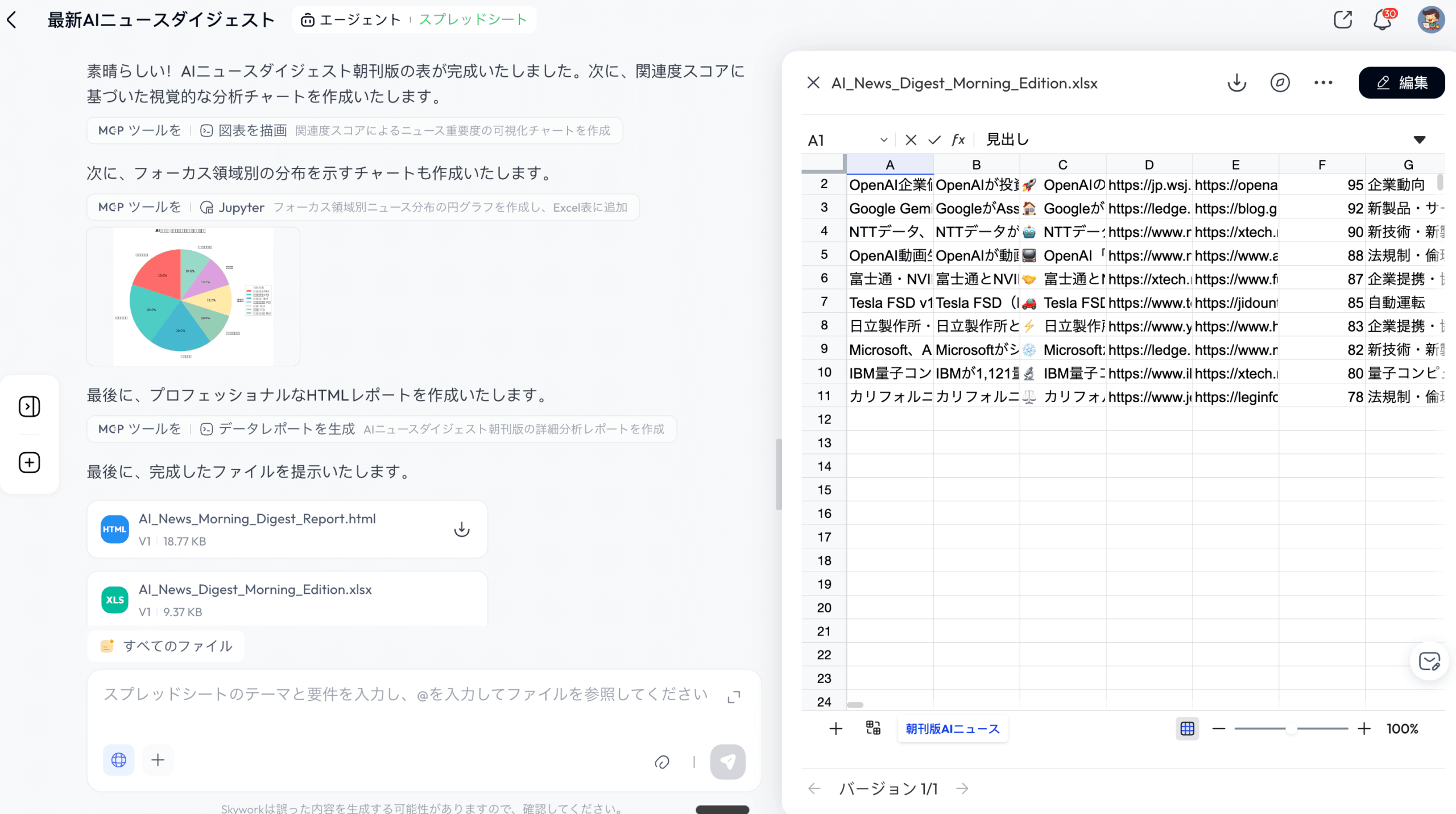Expand すべてのファイル to show all files
This screenshot has height=814, width=1456.
(166, 646)
